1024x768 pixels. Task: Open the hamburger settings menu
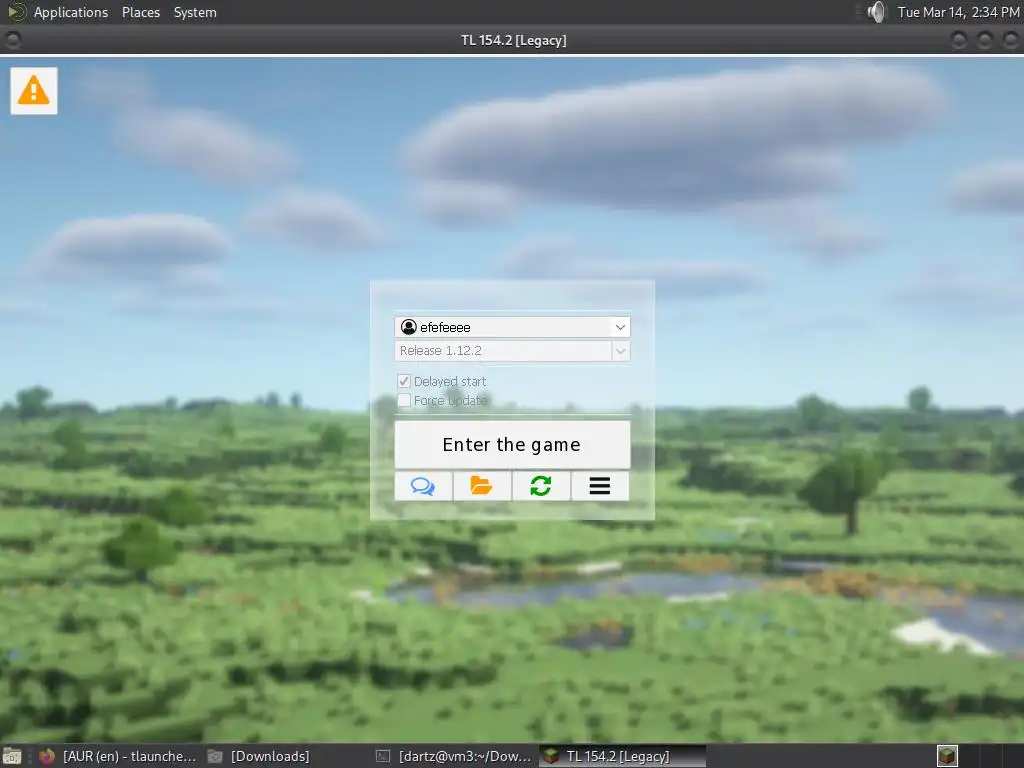(x=600, y=486)
